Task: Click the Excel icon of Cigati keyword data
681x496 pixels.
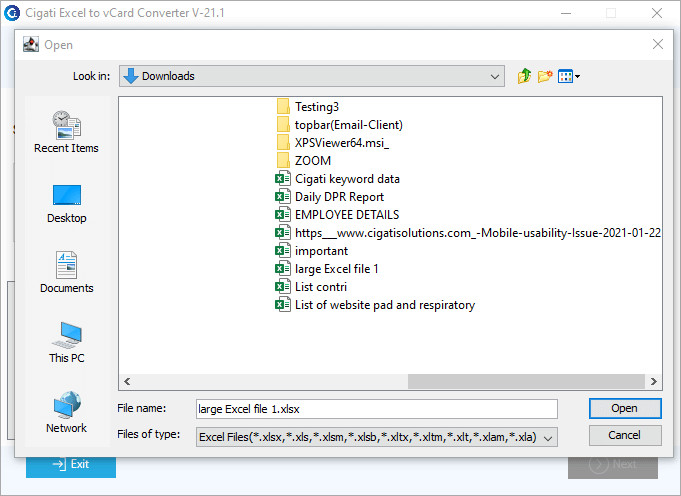Action: pyautogui.click(x=283, y=179)
